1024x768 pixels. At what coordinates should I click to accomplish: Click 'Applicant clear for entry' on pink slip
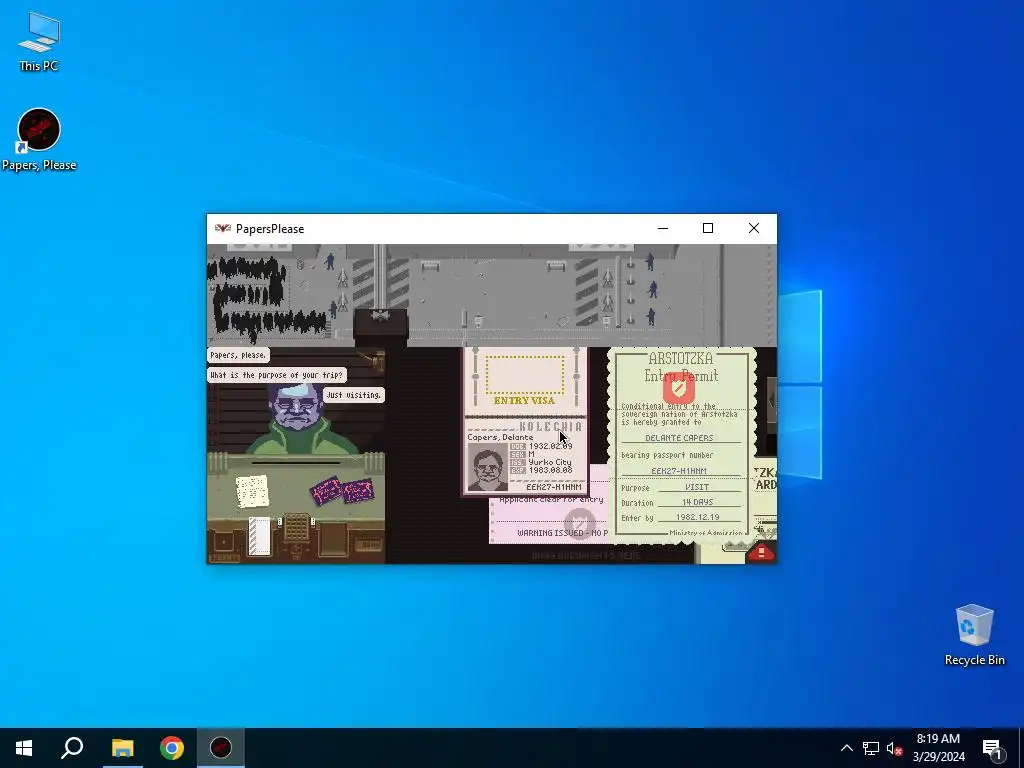point(551,500)
